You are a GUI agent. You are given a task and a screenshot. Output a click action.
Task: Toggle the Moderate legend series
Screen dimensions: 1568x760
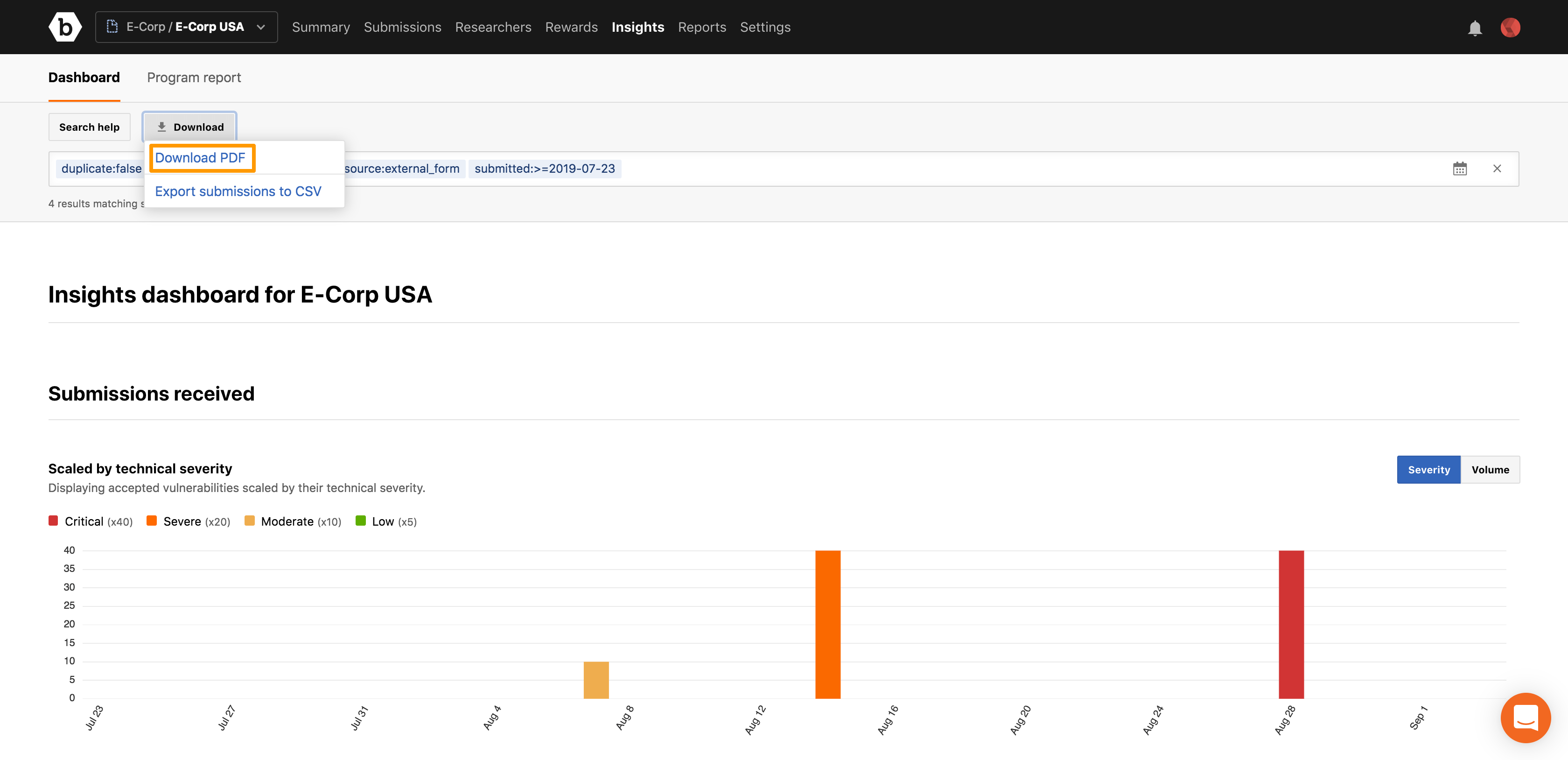[287, 521]
